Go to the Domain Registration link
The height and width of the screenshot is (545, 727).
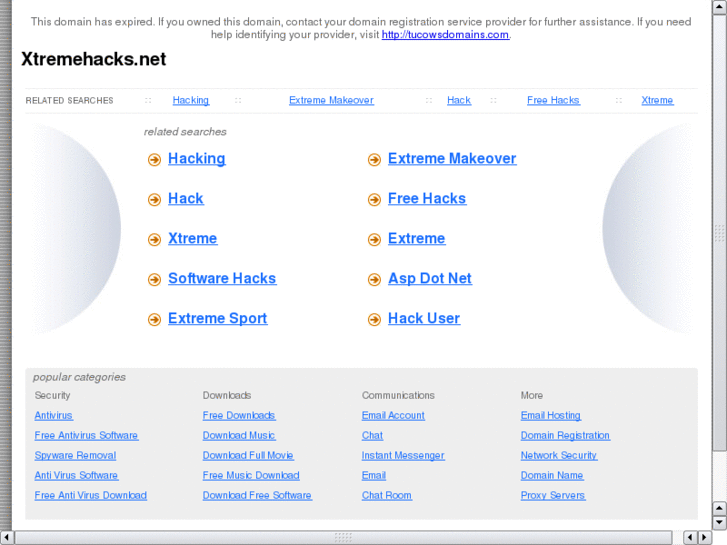565,436
